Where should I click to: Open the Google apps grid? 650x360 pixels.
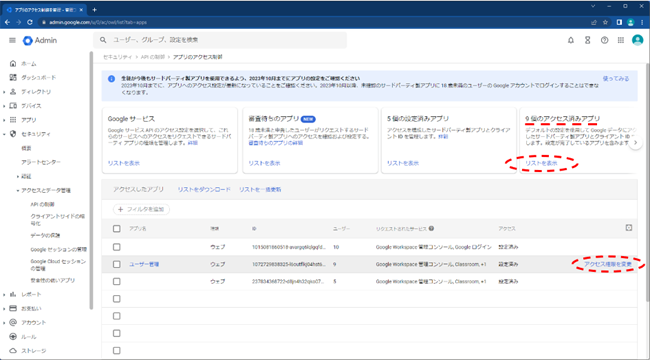pos(621,40)
